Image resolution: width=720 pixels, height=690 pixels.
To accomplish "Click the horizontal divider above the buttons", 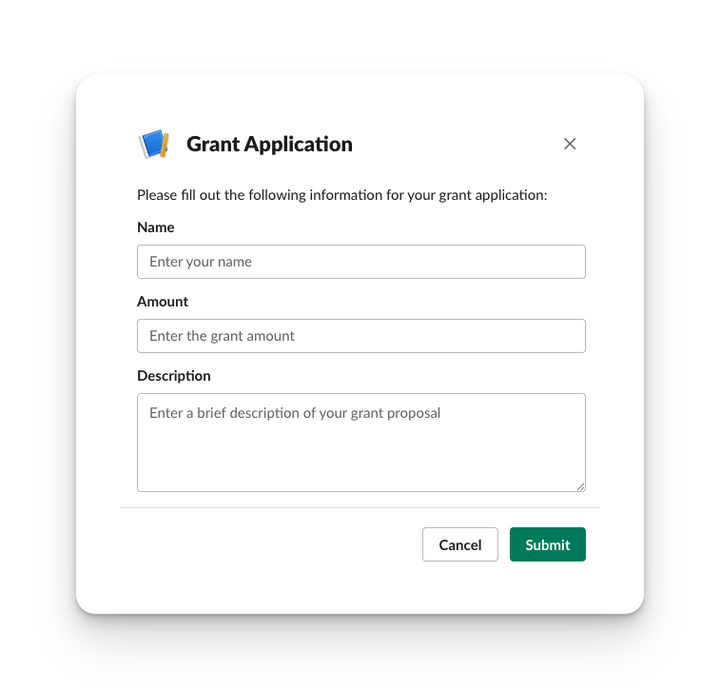I will [360, 508].
